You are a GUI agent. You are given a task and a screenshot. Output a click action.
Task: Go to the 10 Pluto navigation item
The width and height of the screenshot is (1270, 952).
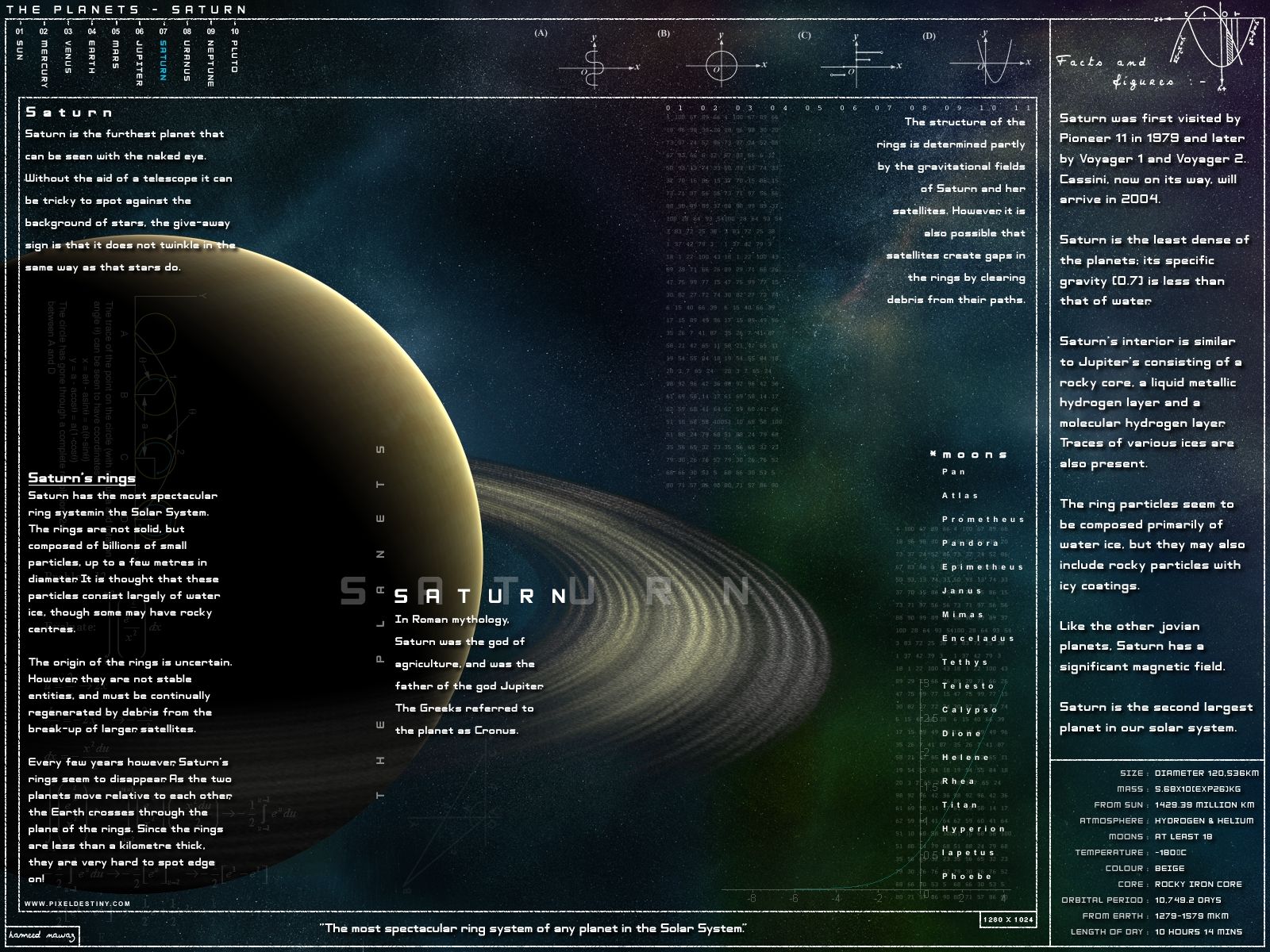coord(234,52)
